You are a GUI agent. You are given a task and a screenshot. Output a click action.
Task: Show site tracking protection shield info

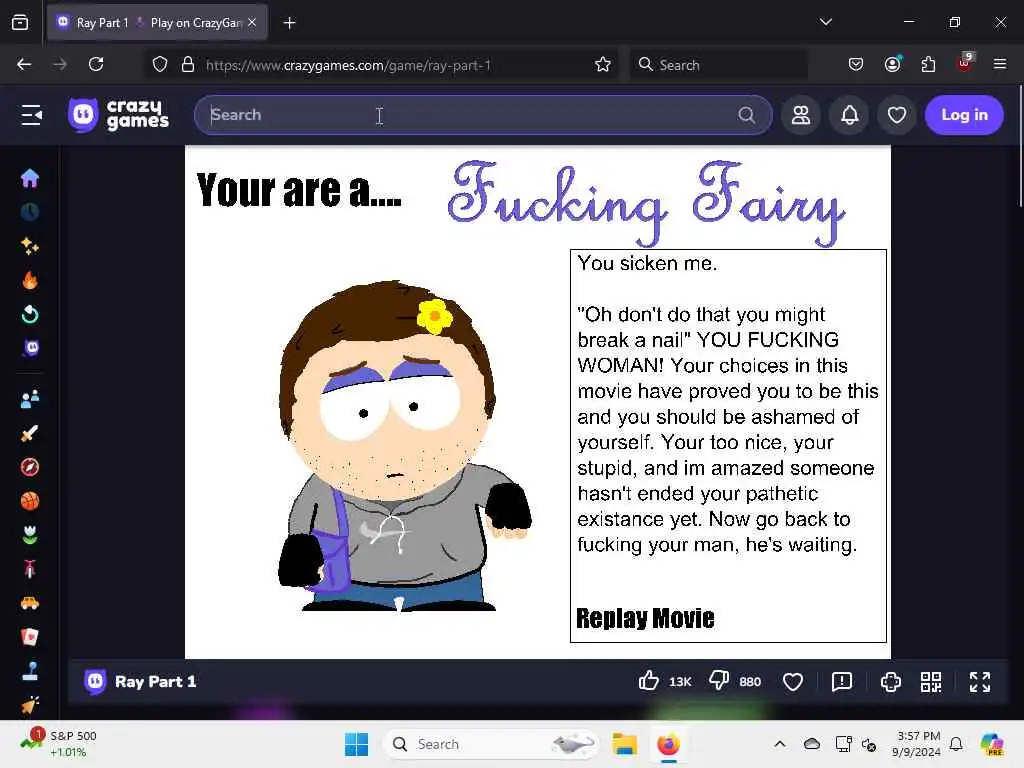click(160, 65)
